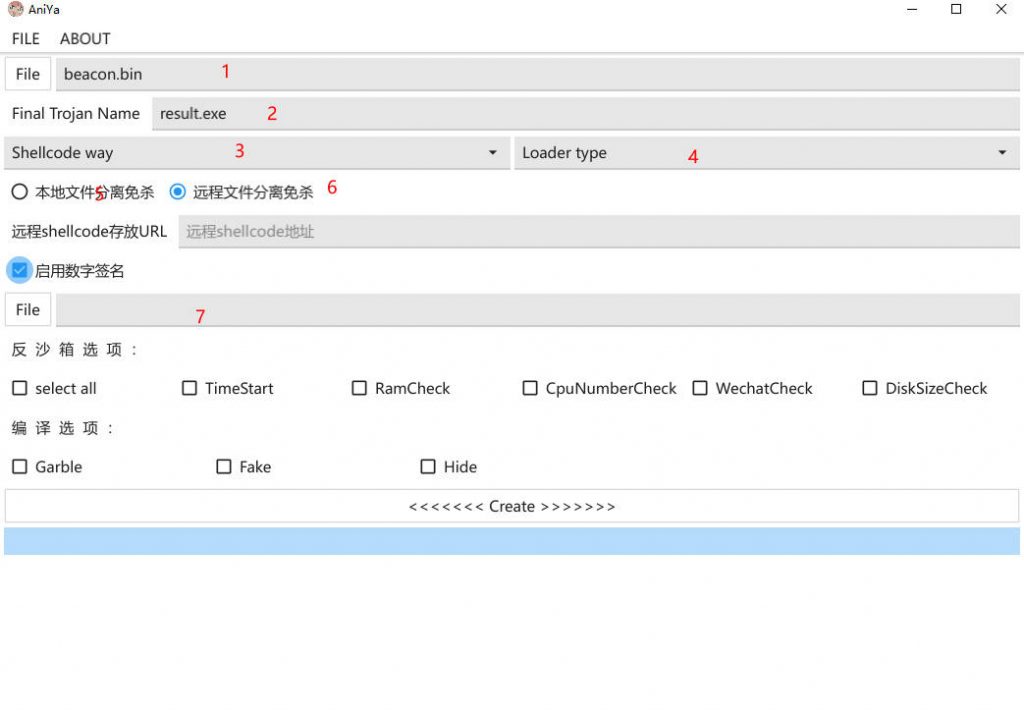Image resolution: width=1024 pixels, height=712 pixels.
Task: Focus the 远程shellcode地址 URL input field
Action: point(599,231)
